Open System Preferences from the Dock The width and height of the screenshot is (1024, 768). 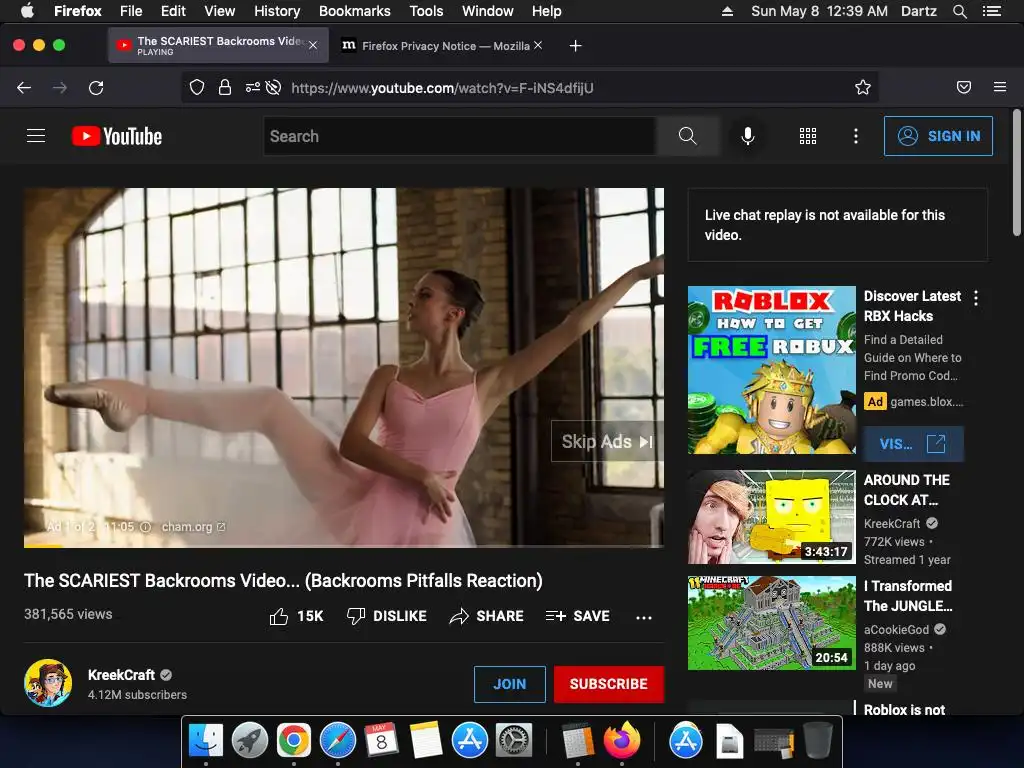click(x=513, y=741)
